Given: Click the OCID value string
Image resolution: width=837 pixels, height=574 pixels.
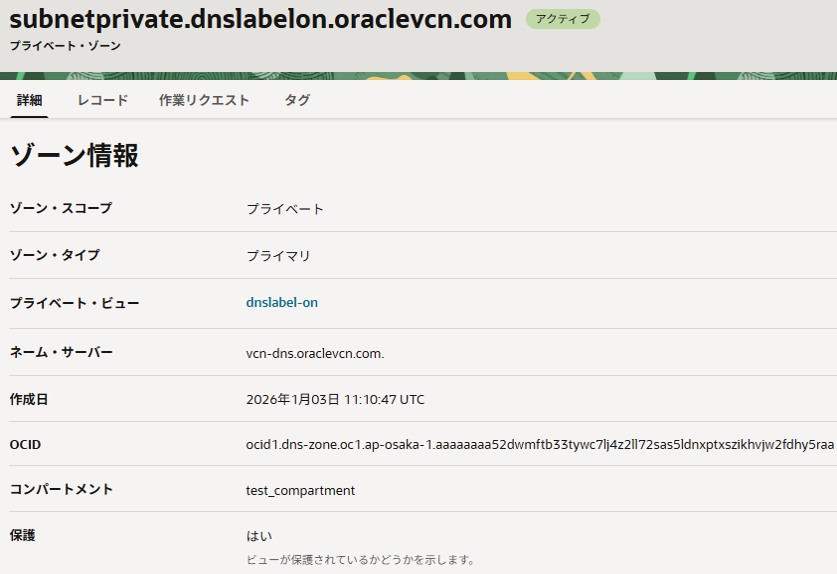Looking at the screenshot, I should [540, 445].
